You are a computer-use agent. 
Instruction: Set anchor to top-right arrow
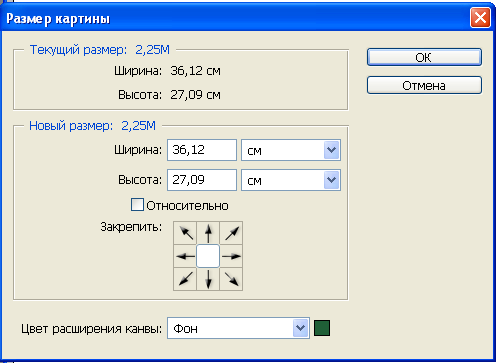231,233
